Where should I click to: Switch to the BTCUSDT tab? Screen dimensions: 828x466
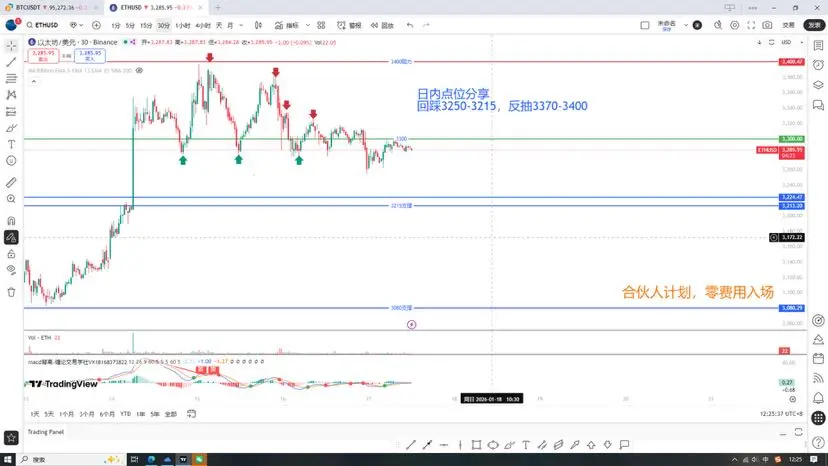click(x=52, y=7)
